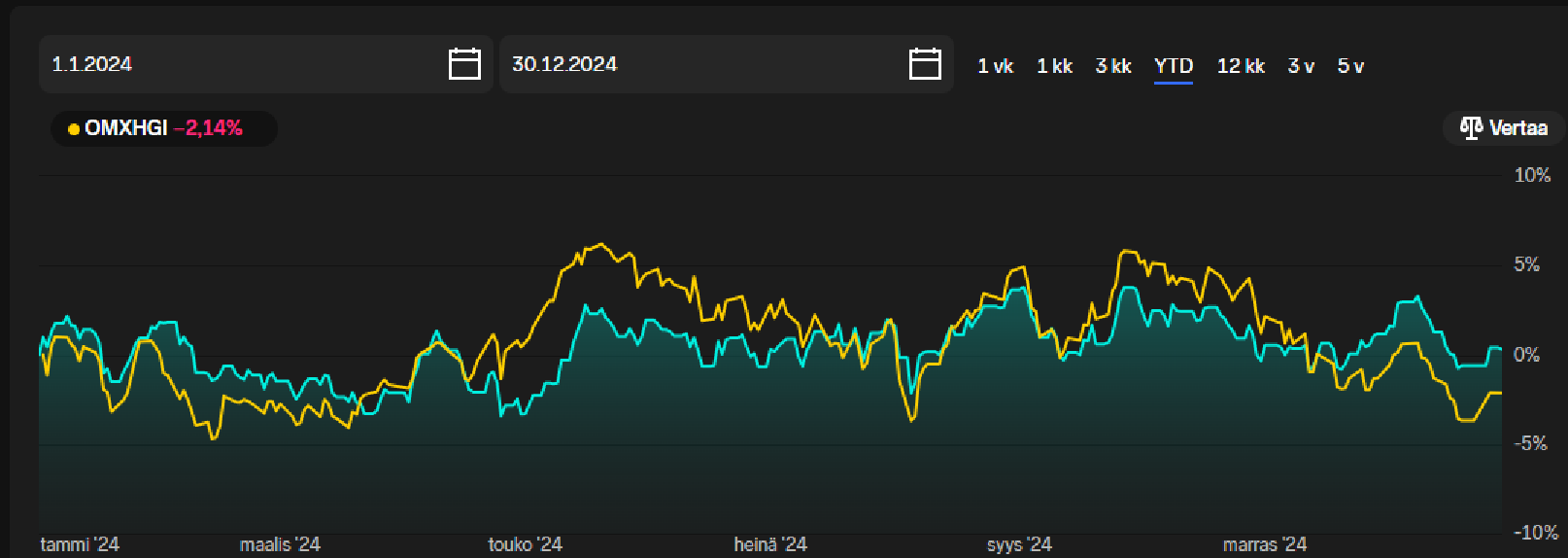The image size is (1568, 558).
Task: Click the -5% y-axis label
Action: 1530,443
